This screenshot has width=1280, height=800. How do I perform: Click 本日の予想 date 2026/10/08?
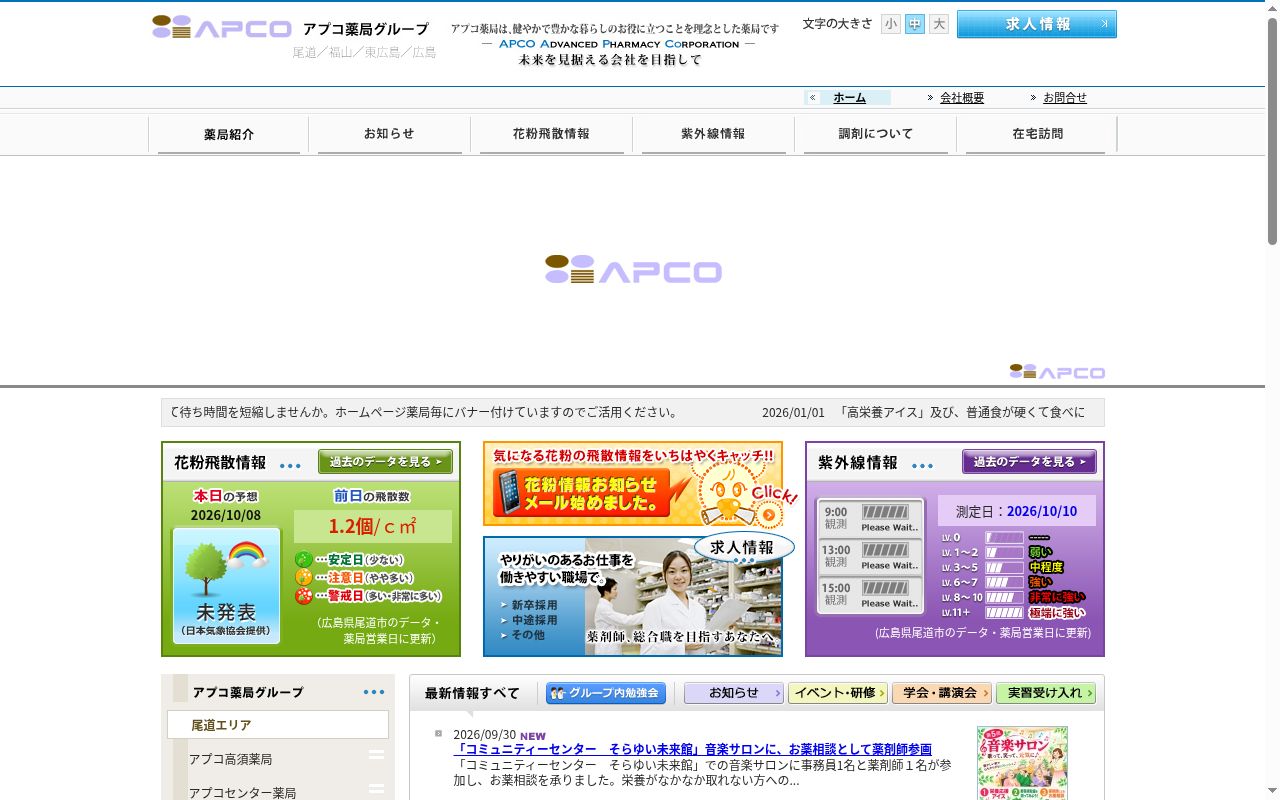click(x=226, y=516)
